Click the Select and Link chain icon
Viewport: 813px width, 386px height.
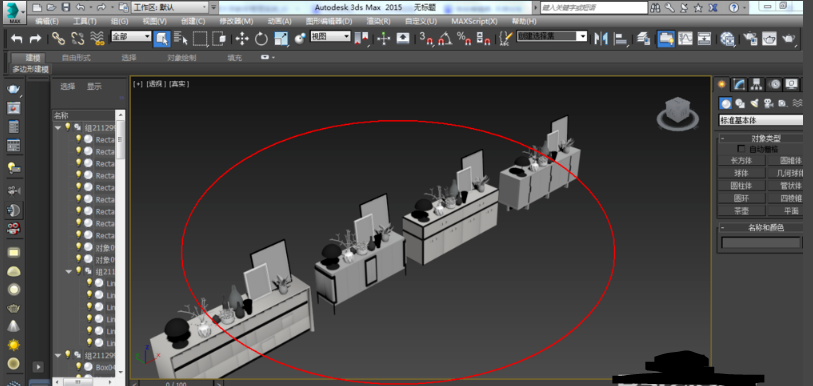click(x=58, y=38)
